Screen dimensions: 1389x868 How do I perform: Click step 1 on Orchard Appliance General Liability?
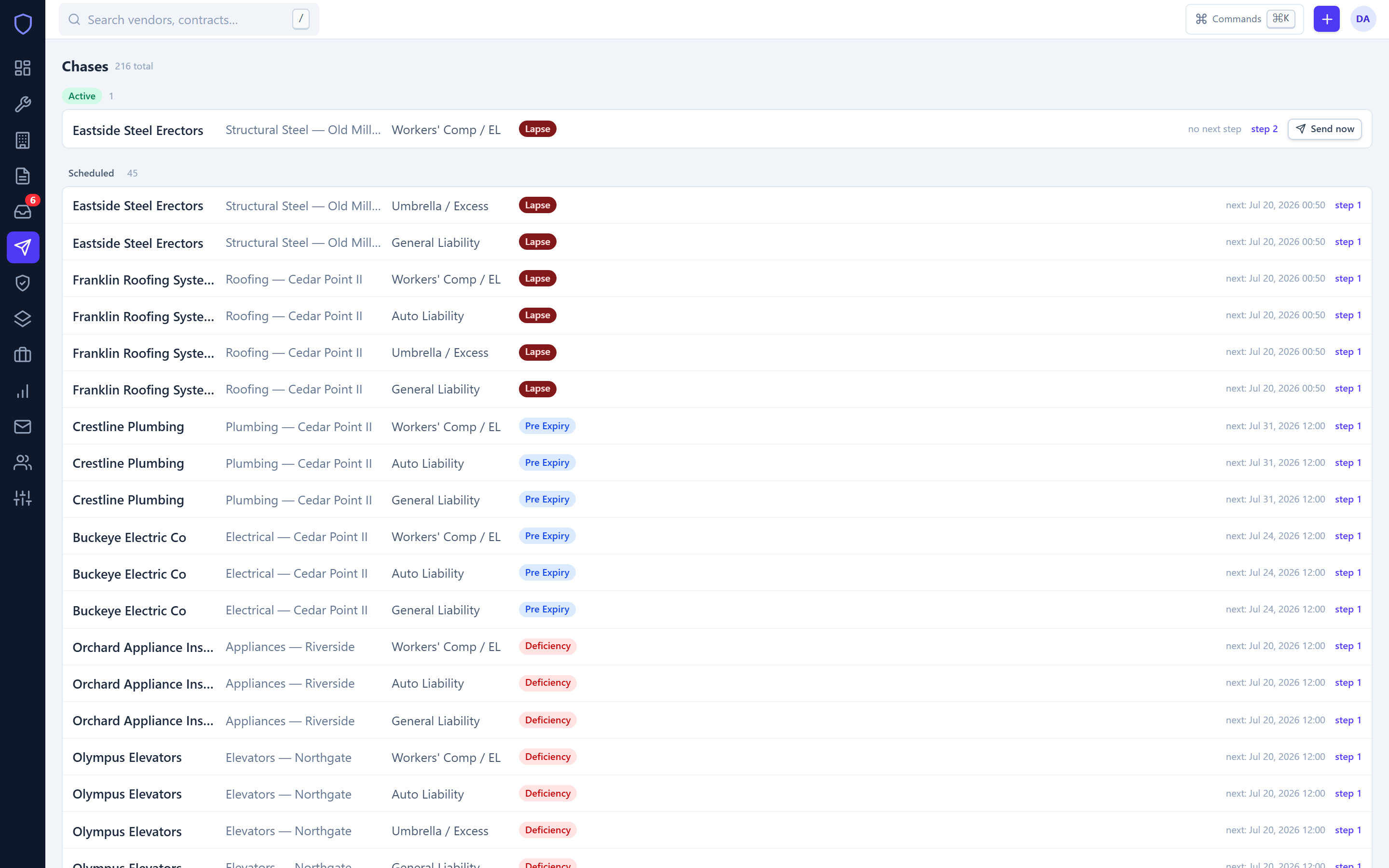1348,720
